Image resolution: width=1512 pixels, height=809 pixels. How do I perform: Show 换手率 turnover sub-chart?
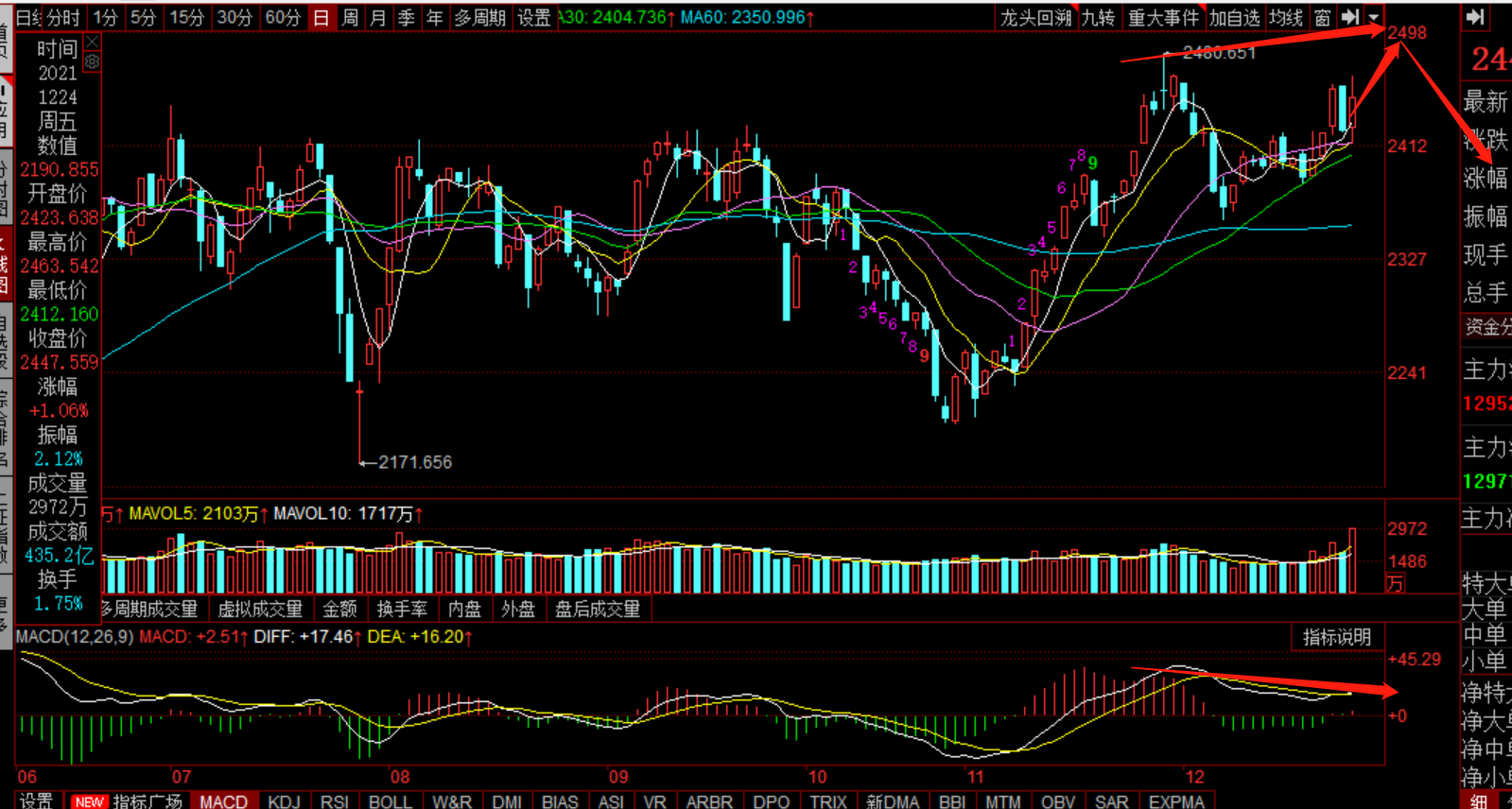click(402, 610)
